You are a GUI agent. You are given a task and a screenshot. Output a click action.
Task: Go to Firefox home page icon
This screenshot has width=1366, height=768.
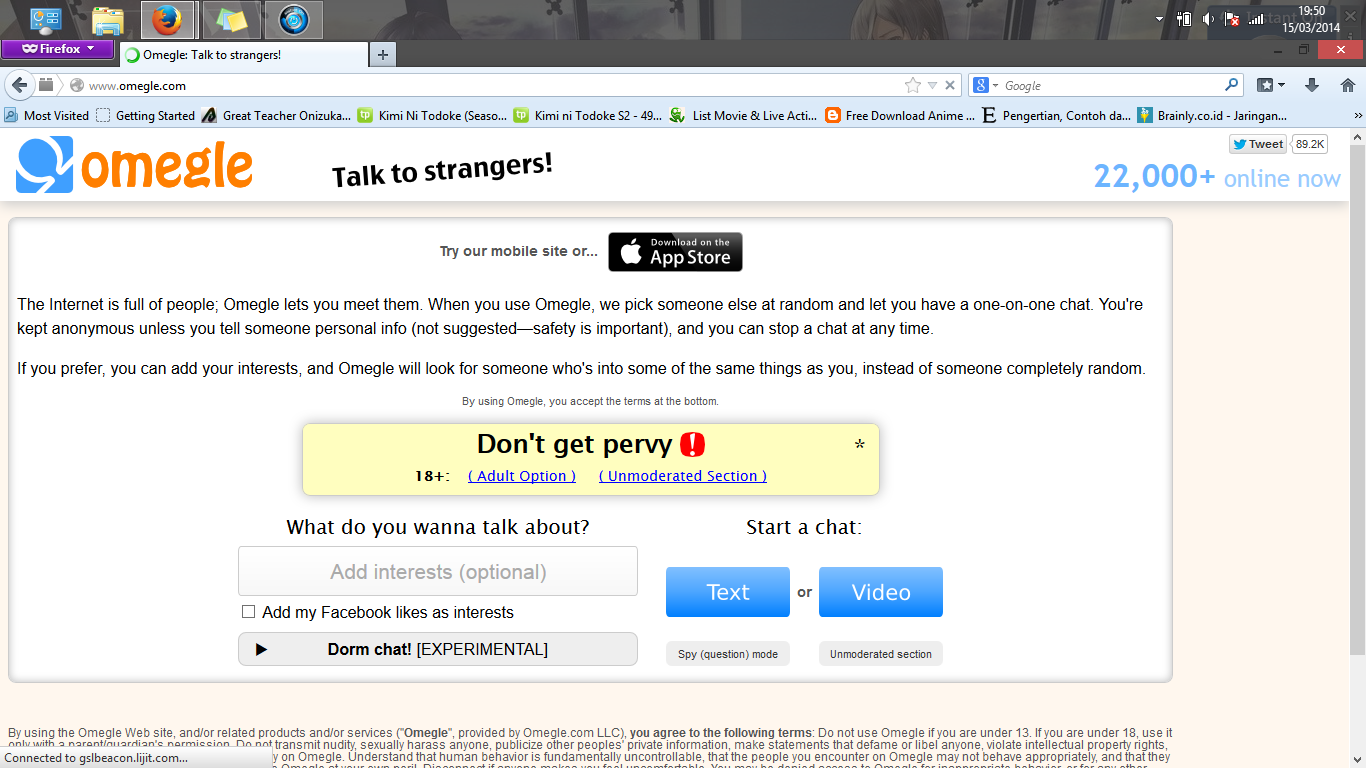[x=1347, y=85]
